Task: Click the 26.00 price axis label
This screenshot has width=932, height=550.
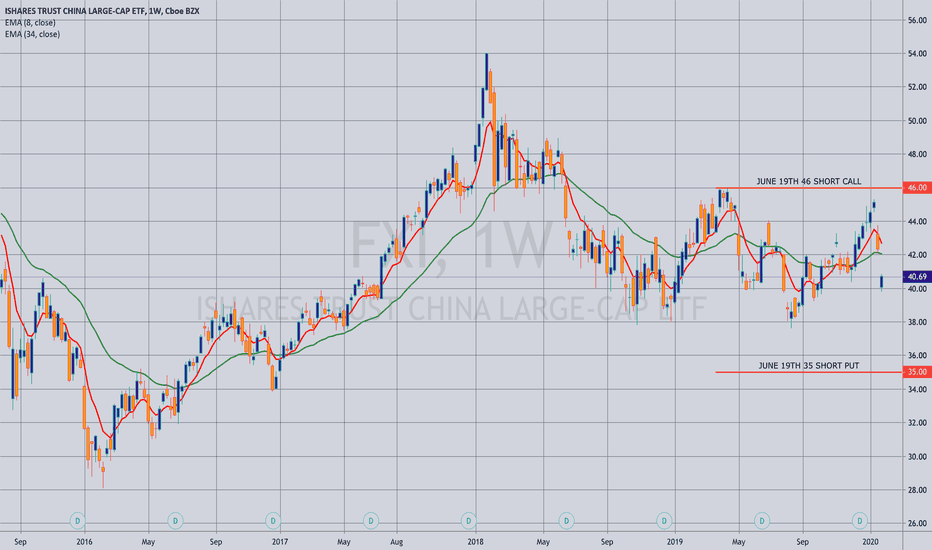Action: click(x=917, y=524)
